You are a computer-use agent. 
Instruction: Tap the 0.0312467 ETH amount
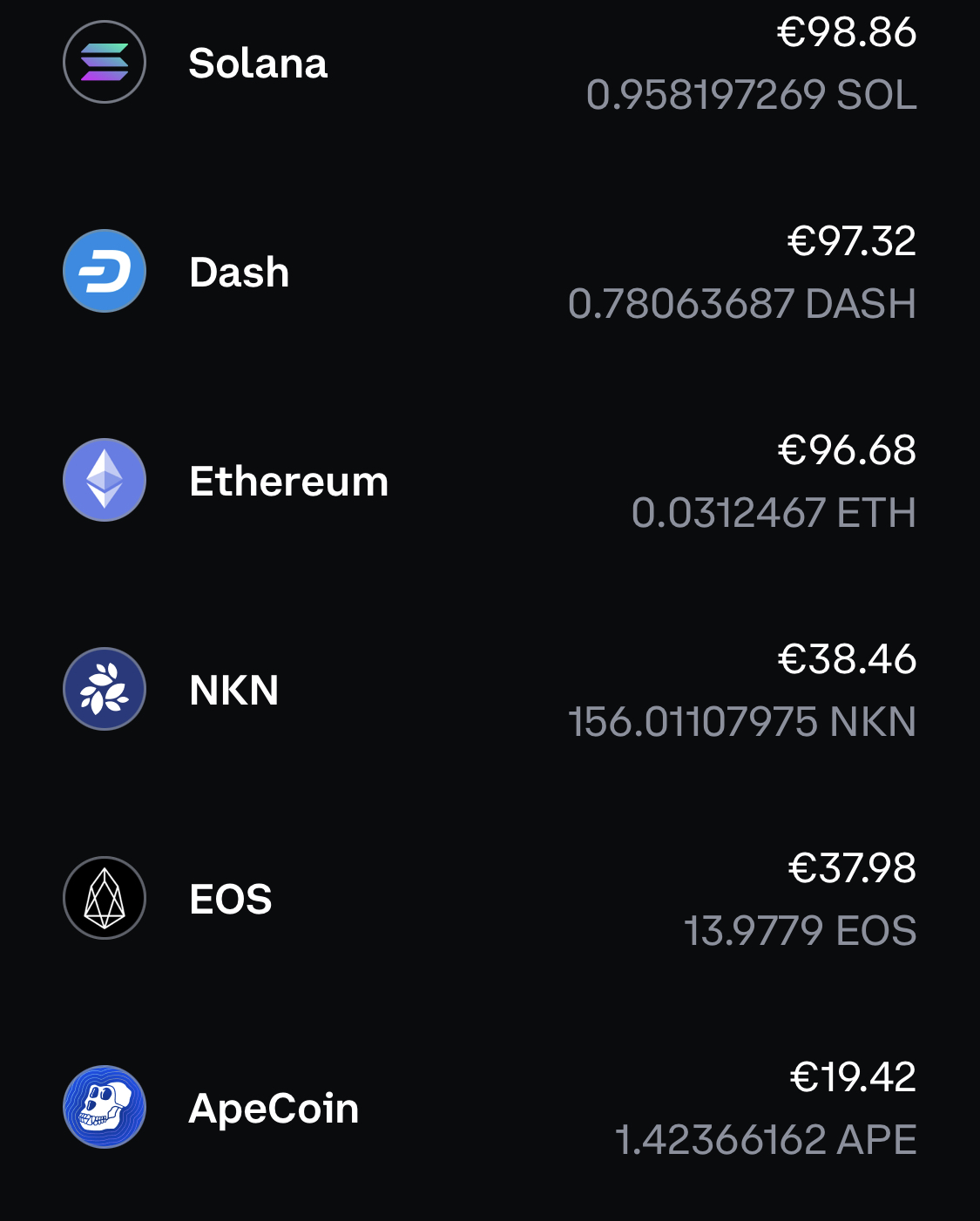pyautogui.click(x=774, y=513)
